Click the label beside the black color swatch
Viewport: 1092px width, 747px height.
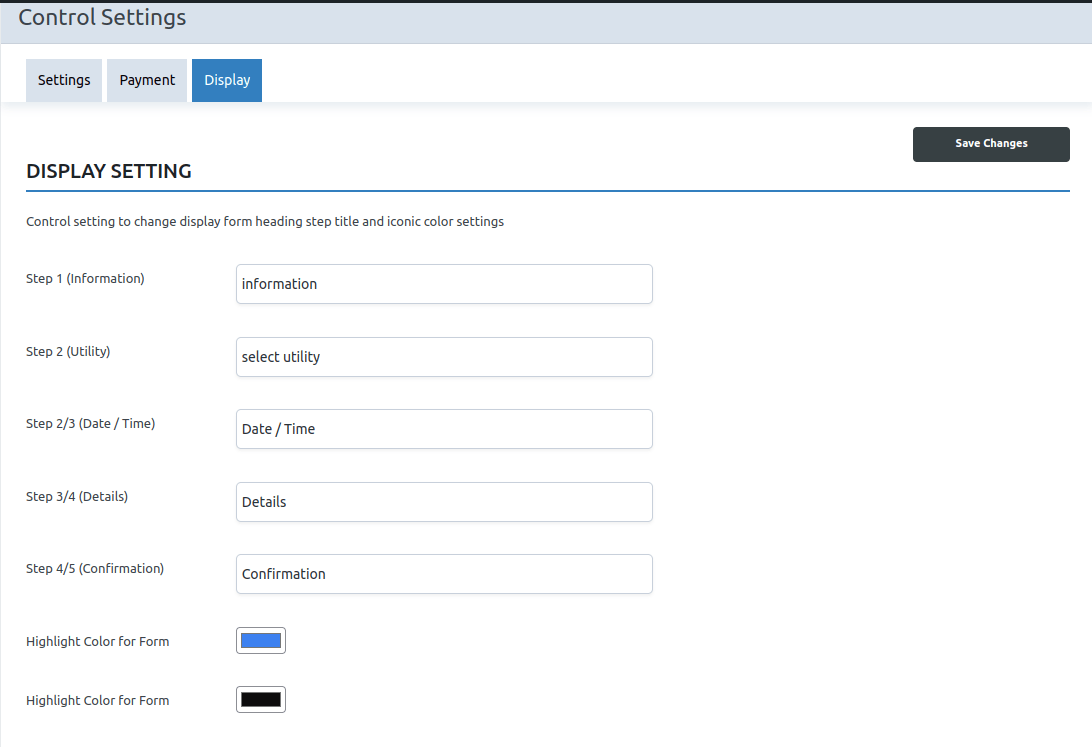(97, 701)
